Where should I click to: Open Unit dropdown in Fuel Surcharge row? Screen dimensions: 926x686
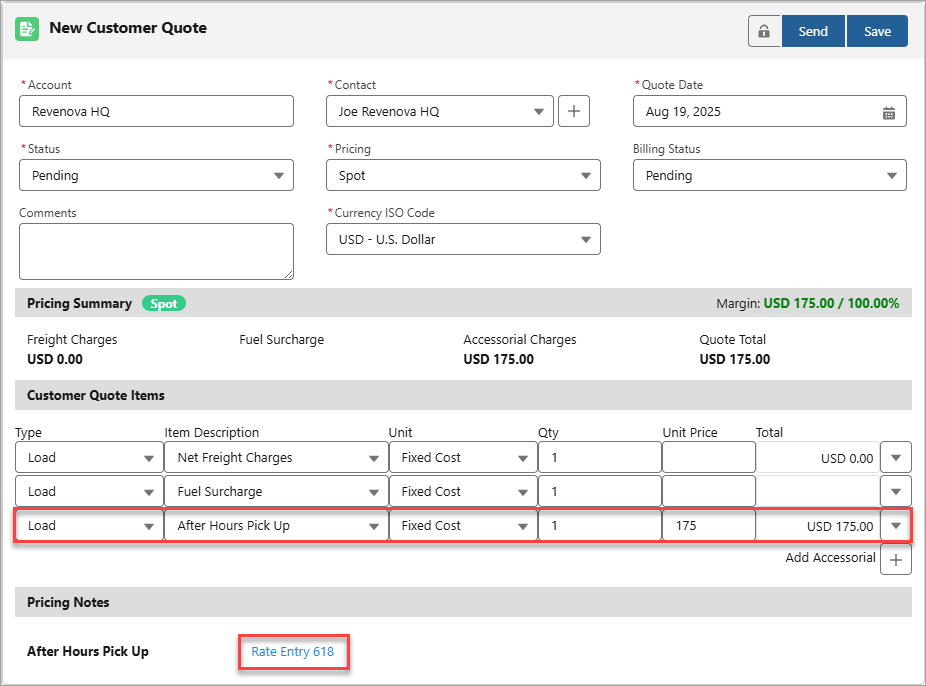(463, 491)
